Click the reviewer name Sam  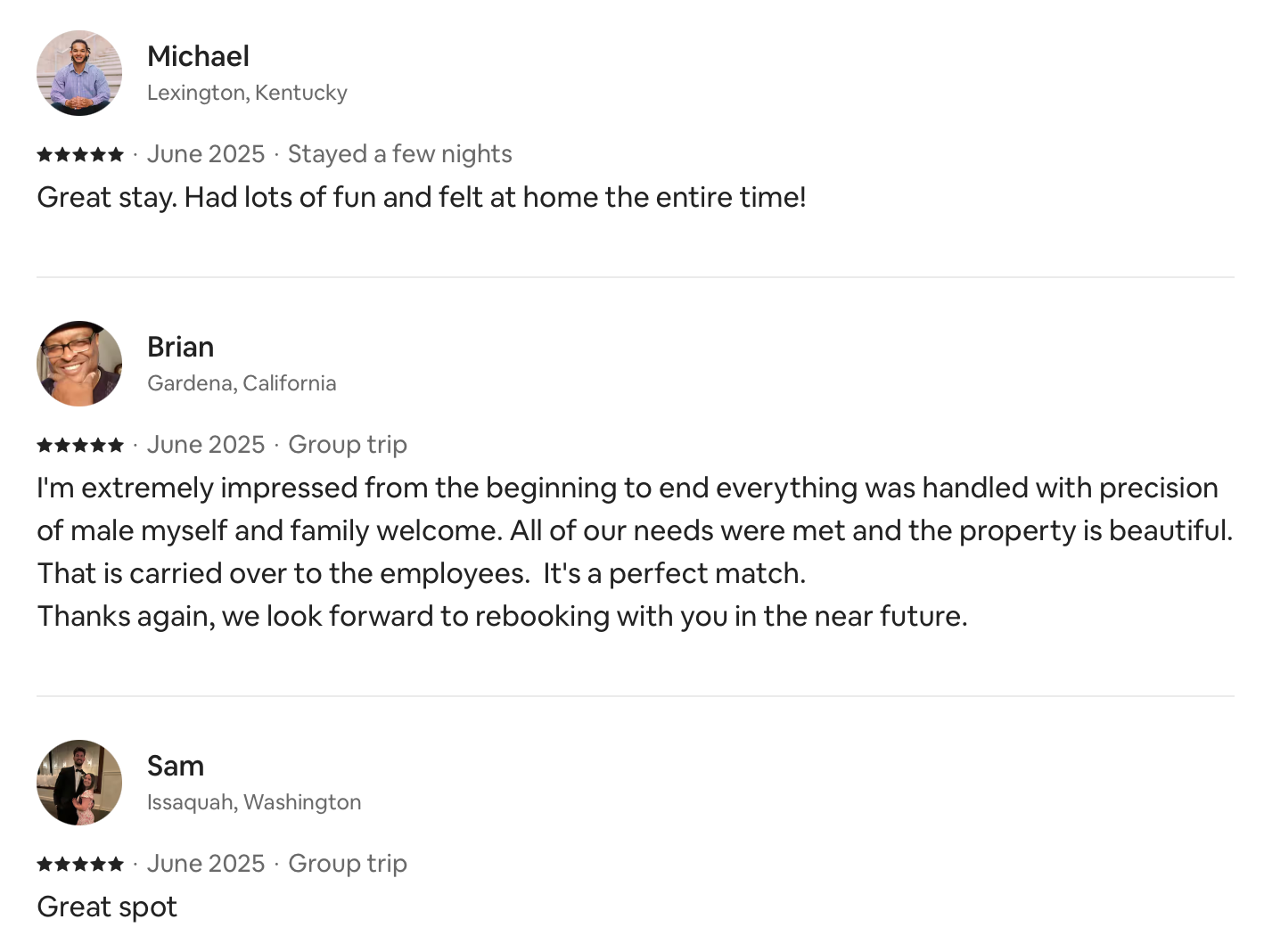click(176, 766)
